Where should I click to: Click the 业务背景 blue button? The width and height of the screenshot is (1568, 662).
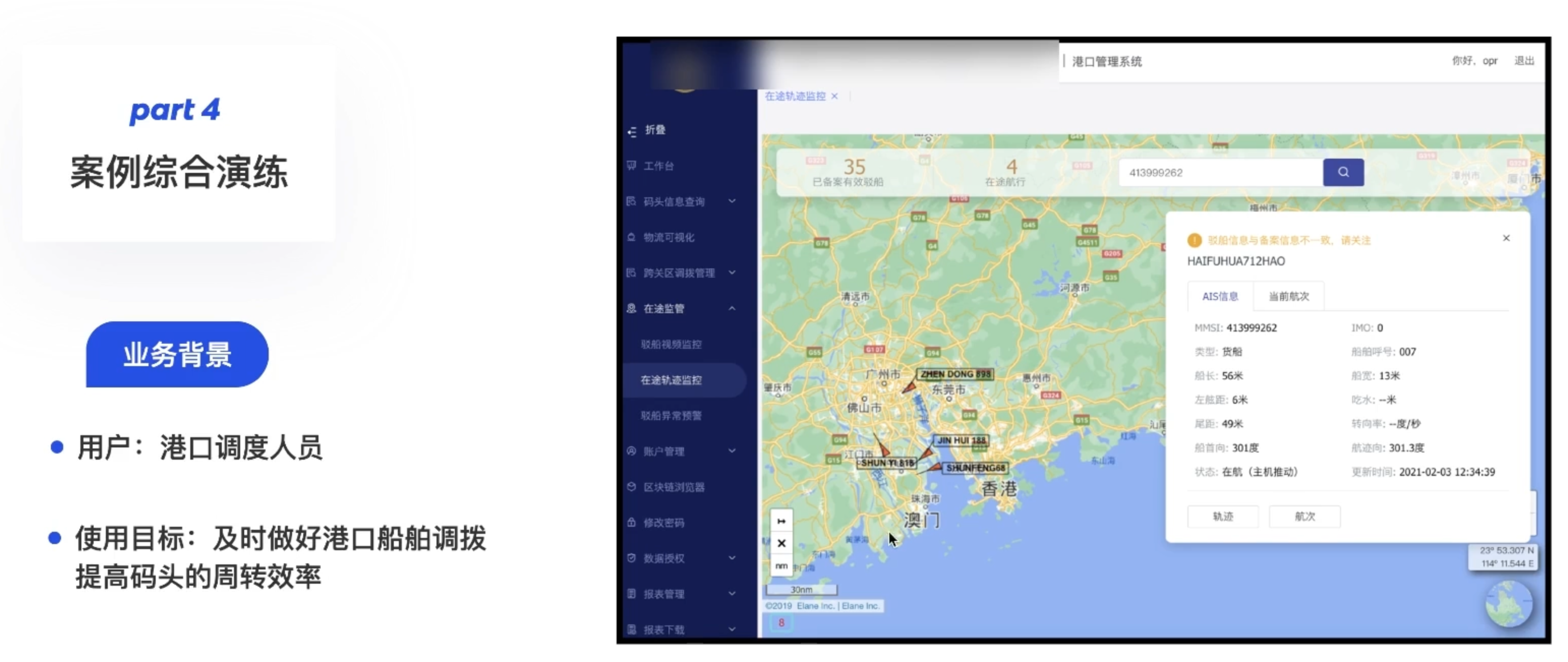[x=177, y=354]
